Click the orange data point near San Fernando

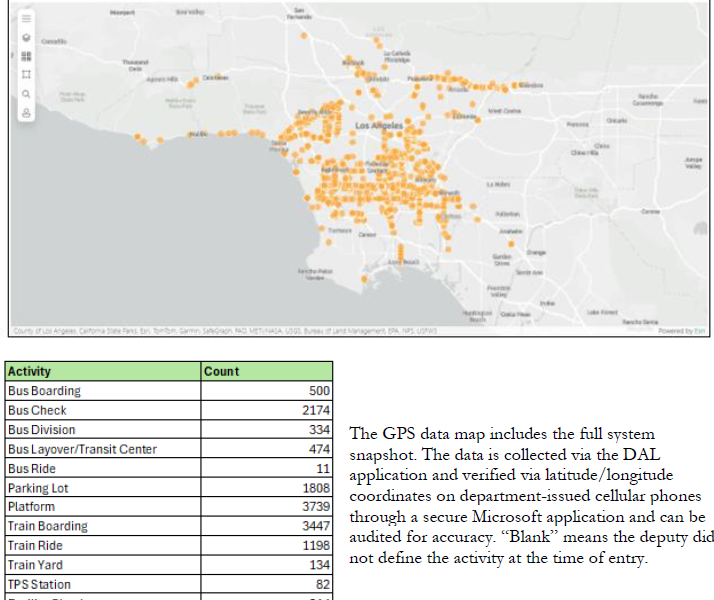coord(303,35)
